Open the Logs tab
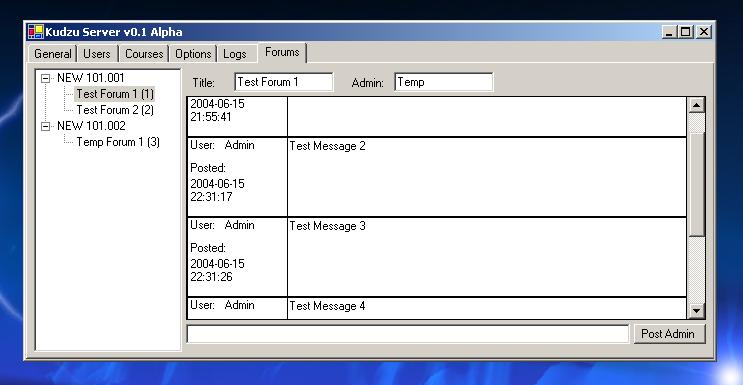Screen dimensions: 743x385 [235, 54]
